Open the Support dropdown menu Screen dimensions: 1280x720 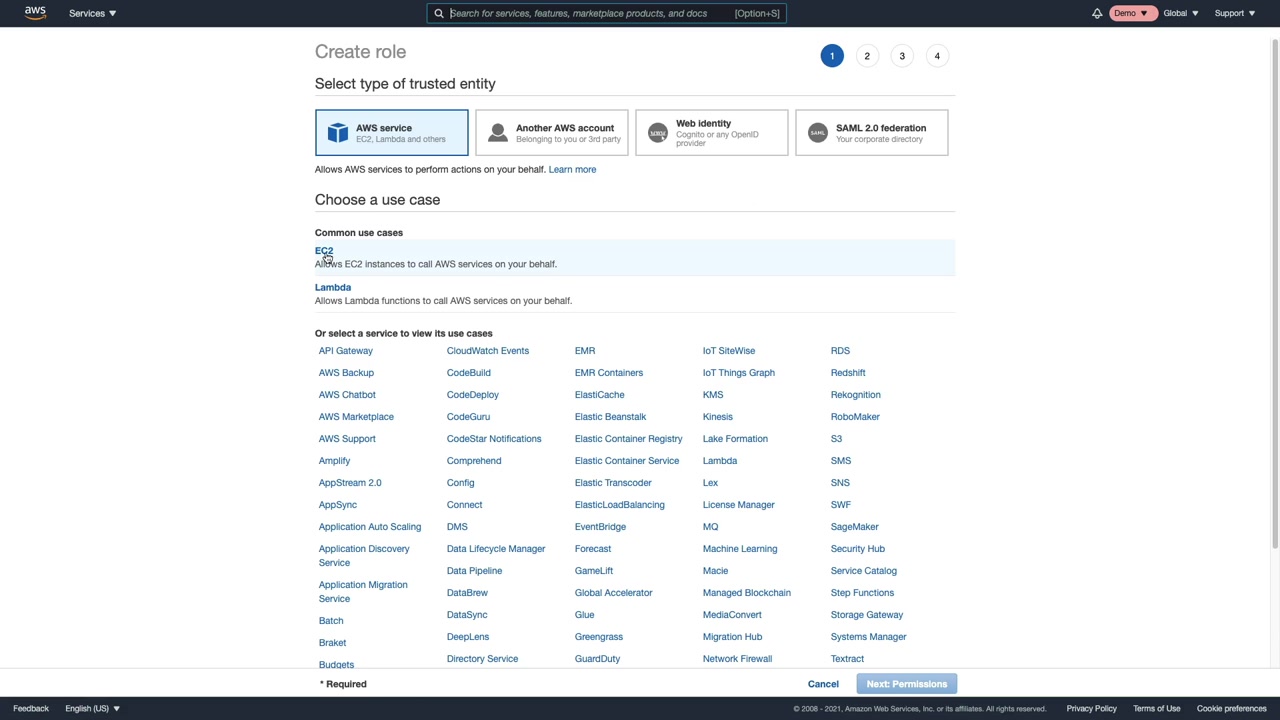point(1235,13)
